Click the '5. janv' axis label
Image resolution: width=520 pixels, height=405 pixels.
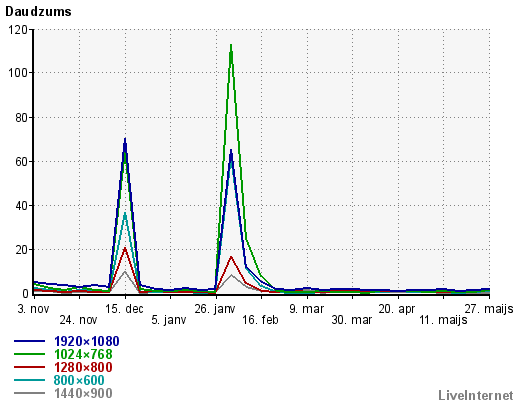(169, 320)
